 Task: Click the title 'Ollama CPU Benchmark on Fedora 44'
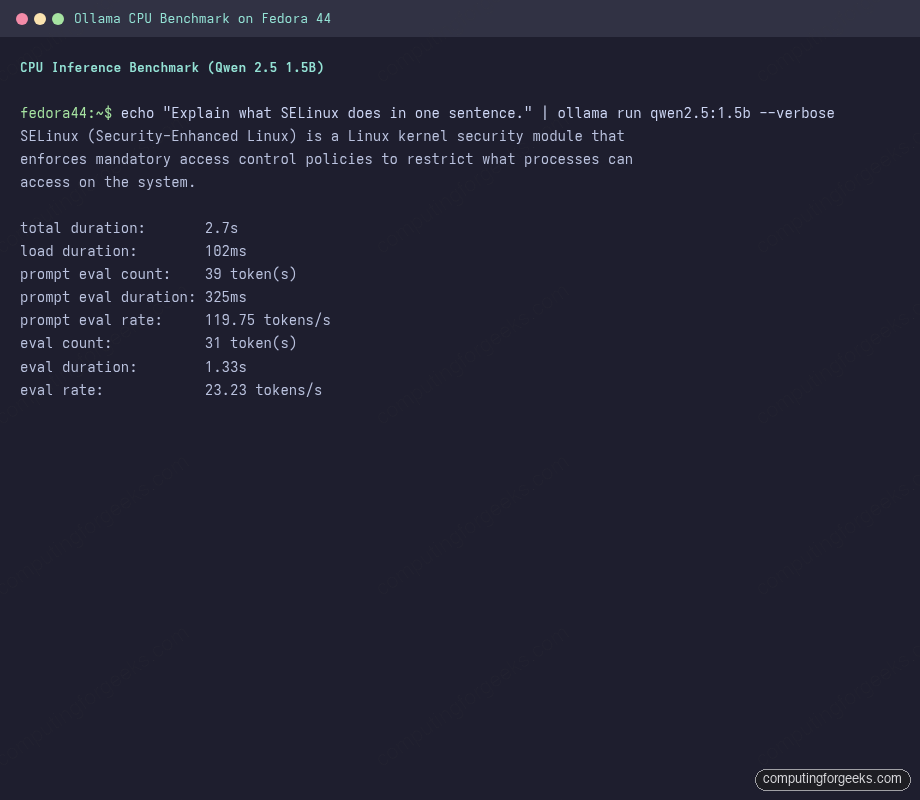202,19
